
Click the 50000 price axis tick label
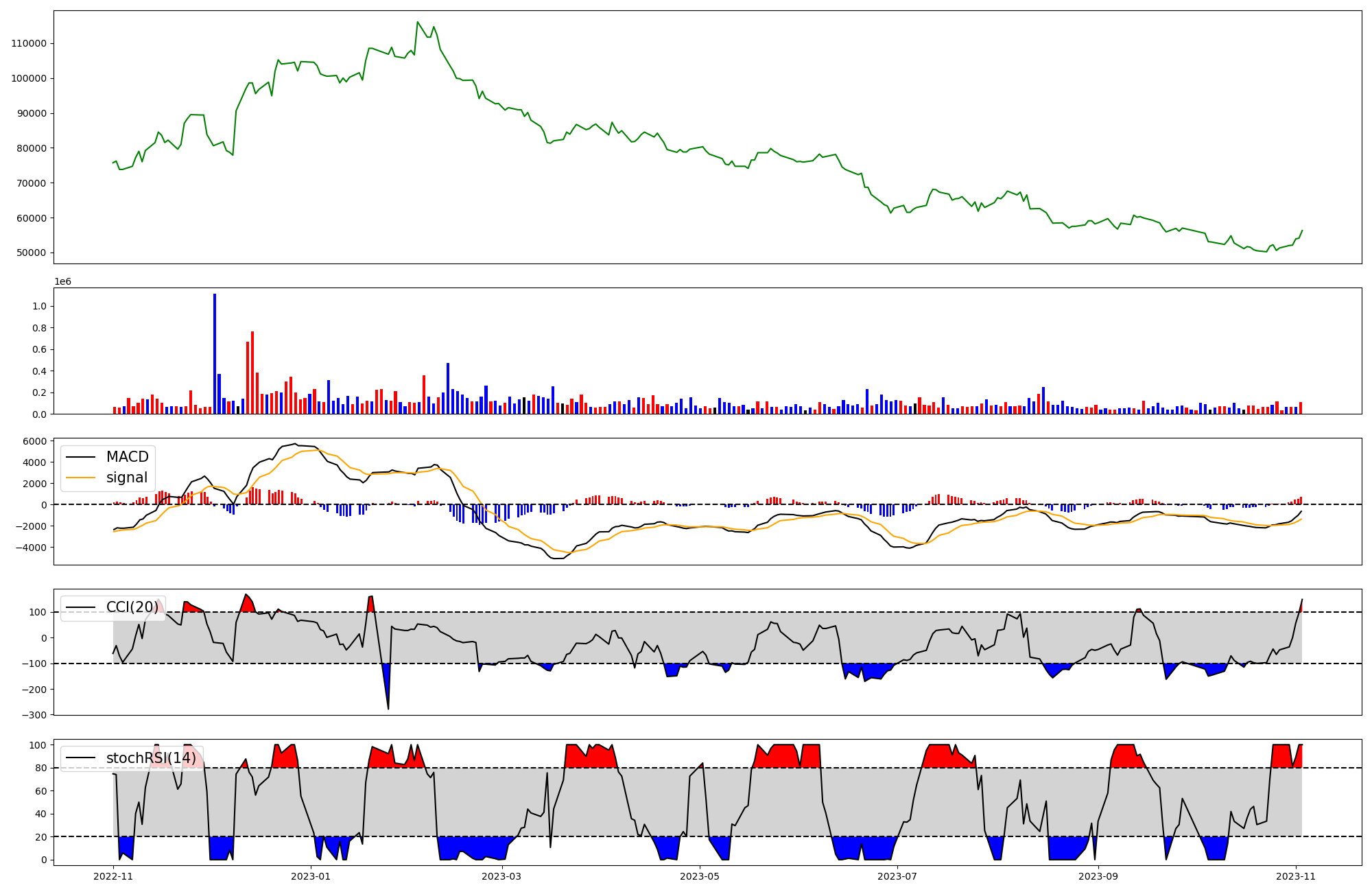tap(32, 253)
